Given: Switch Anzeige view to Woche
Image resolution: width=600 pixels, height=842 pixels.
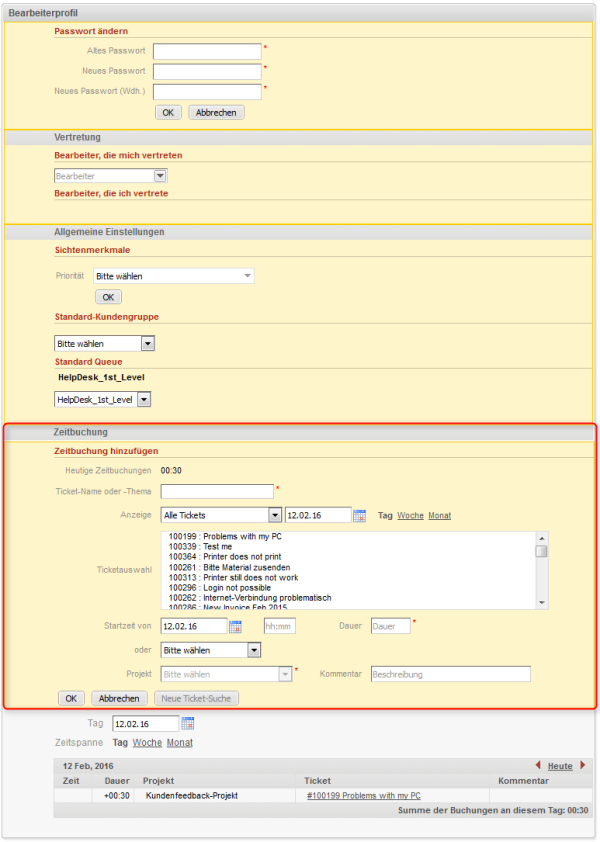Looking at the screenshot, I should 410,515.
